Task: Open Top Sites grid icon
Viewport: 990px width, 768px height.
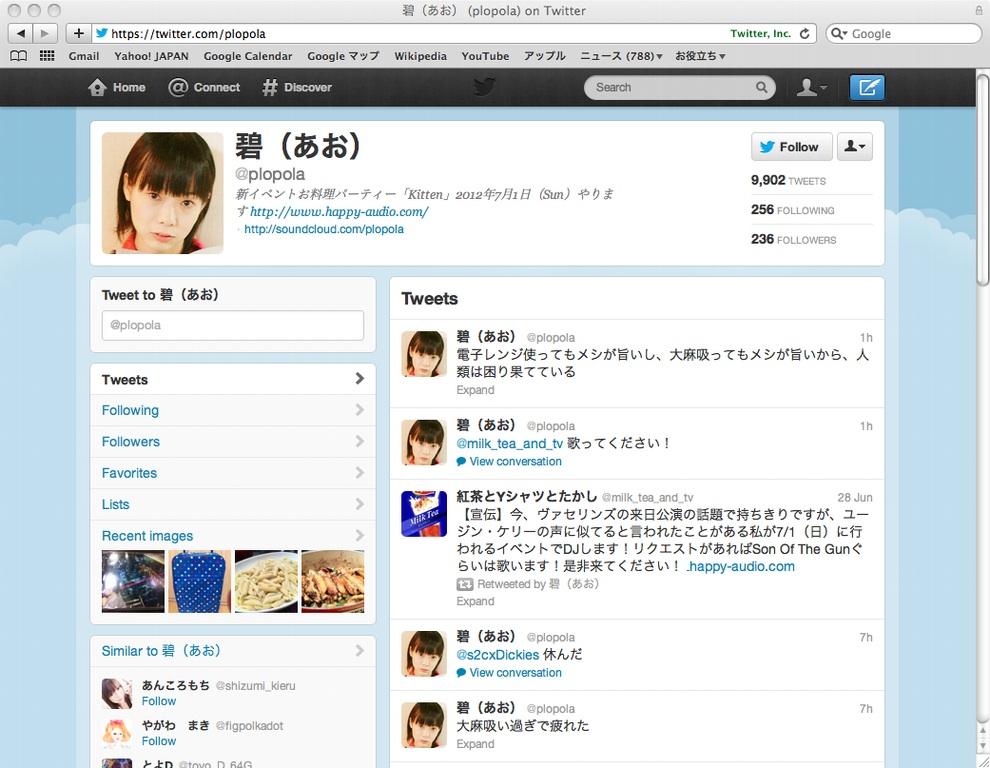Action: click(47, 56)
